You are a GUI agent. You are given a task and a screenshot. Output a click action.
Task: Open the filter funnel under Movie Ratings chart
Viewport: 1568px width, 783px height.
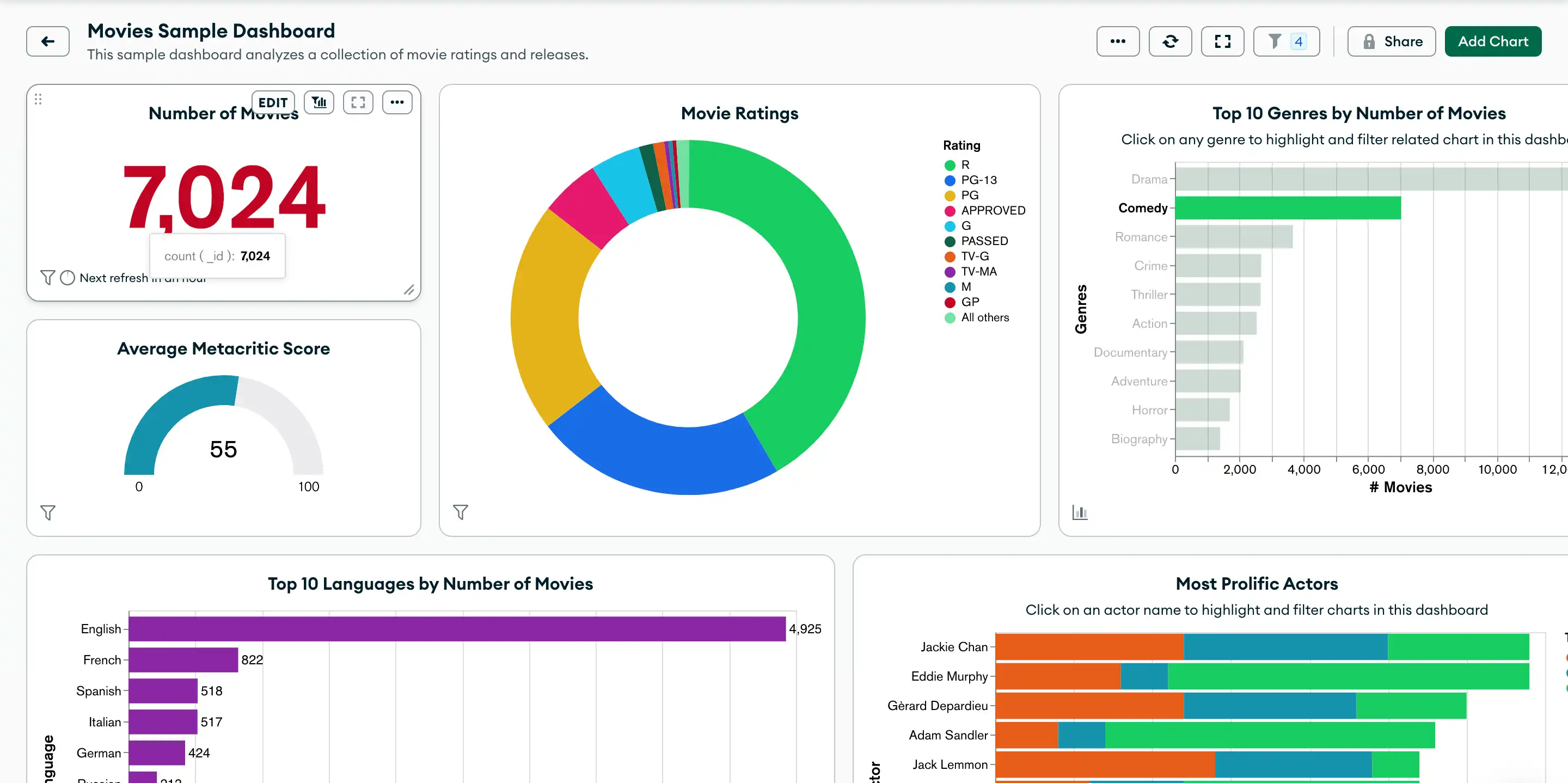click(461, 512)
